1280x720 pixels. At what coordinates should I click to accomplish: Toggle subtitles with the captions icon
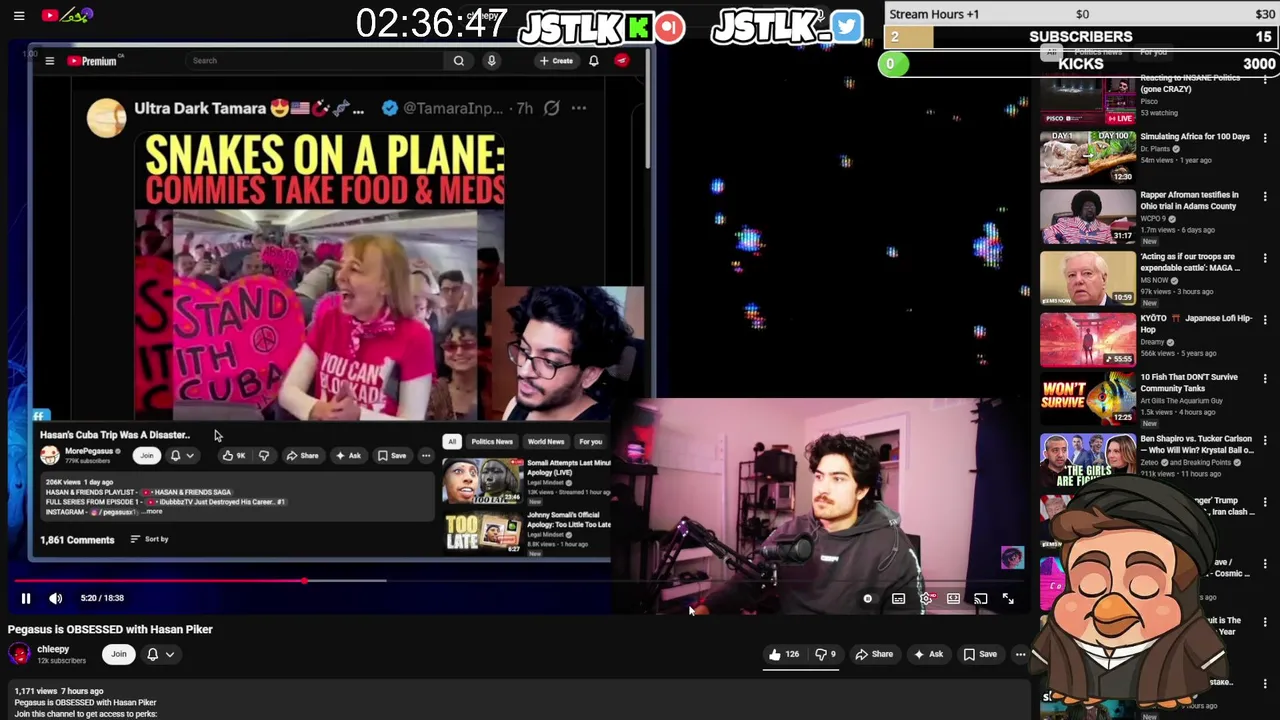(898, 599)
